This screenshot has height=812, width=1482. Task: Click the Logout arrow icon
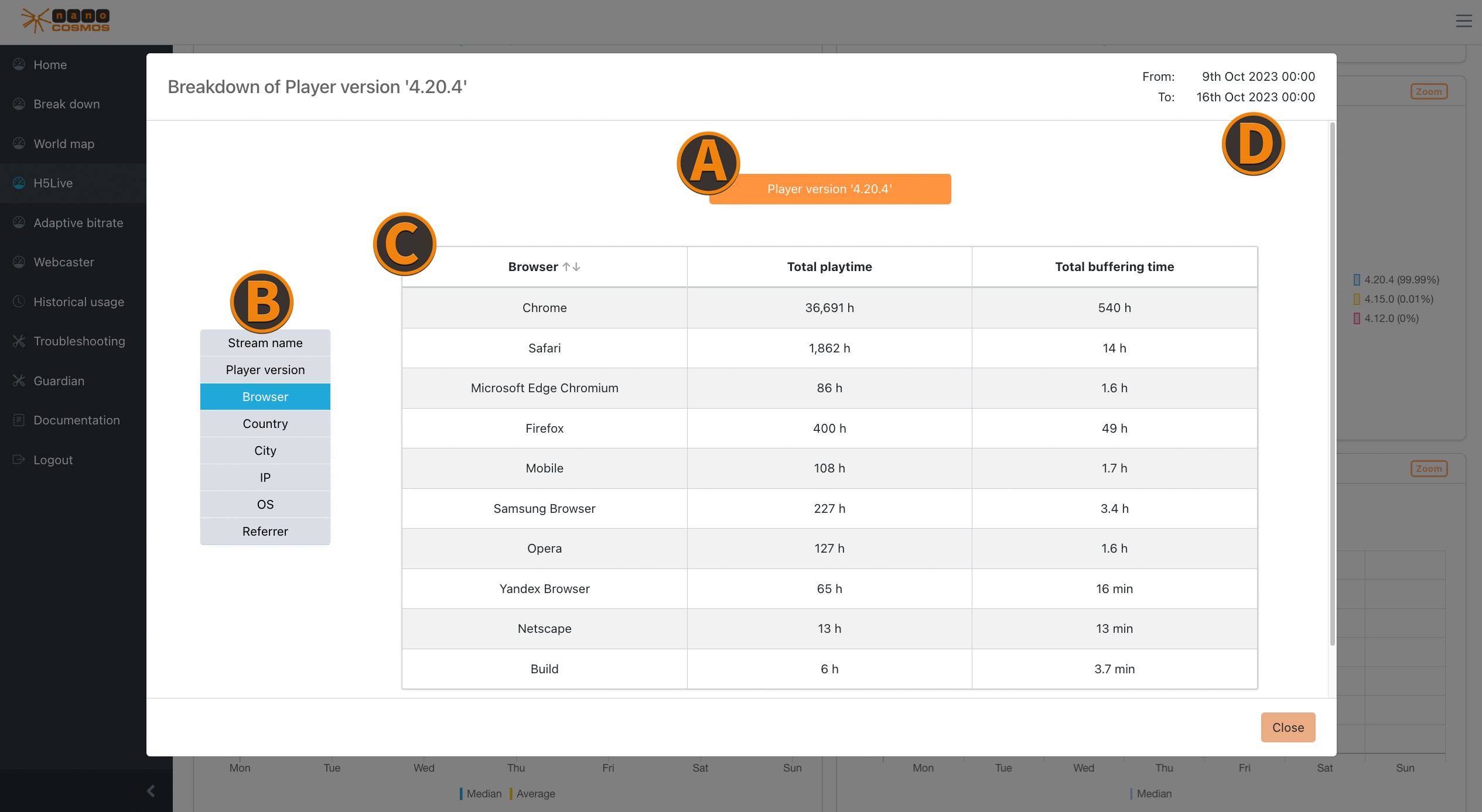tap(19, 460)
